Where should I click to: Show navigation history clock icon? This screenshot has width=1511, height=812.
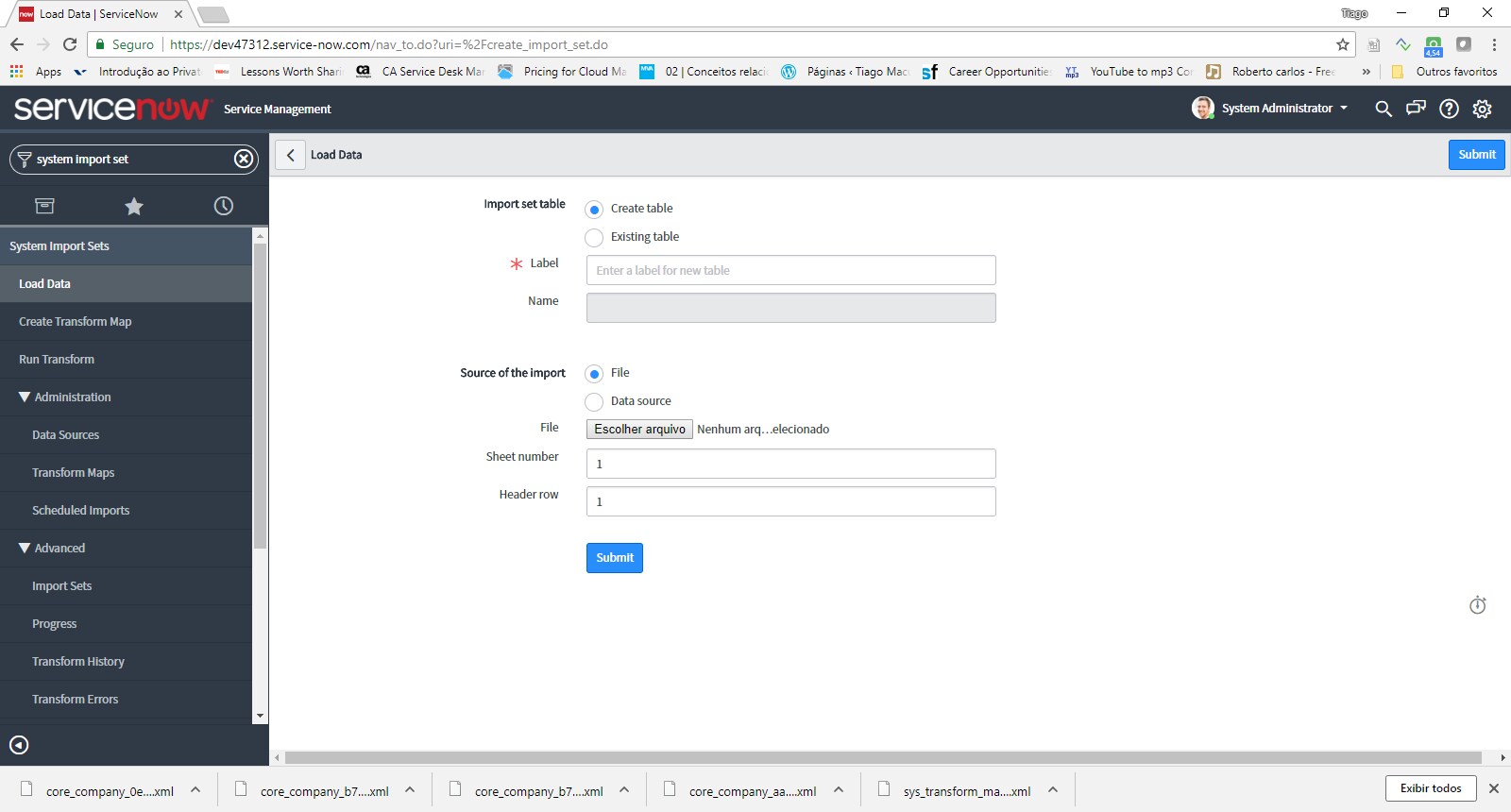point(224,206)
